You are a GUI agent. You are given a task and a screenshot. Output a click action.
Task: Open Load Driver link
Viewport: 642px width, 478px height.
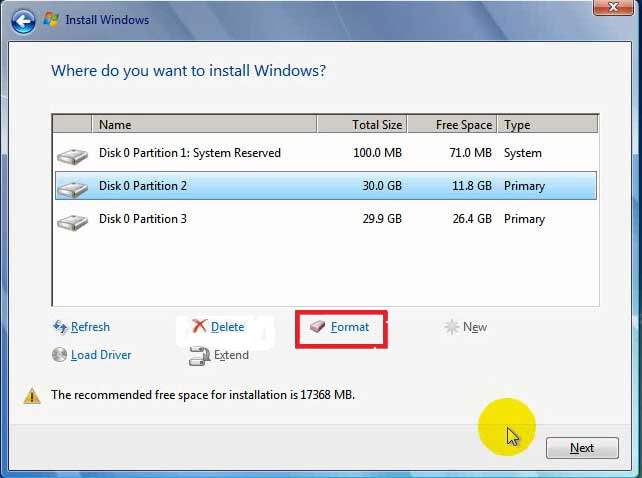click(101, 355)
